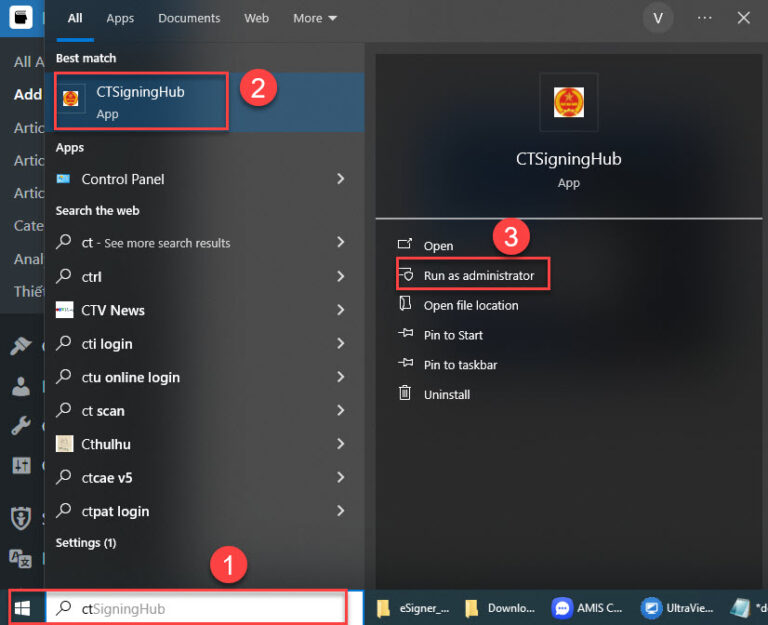Viewport: 768px width, 625px height.
Task: Choose Run as administrator
Action: click(479, 276)
